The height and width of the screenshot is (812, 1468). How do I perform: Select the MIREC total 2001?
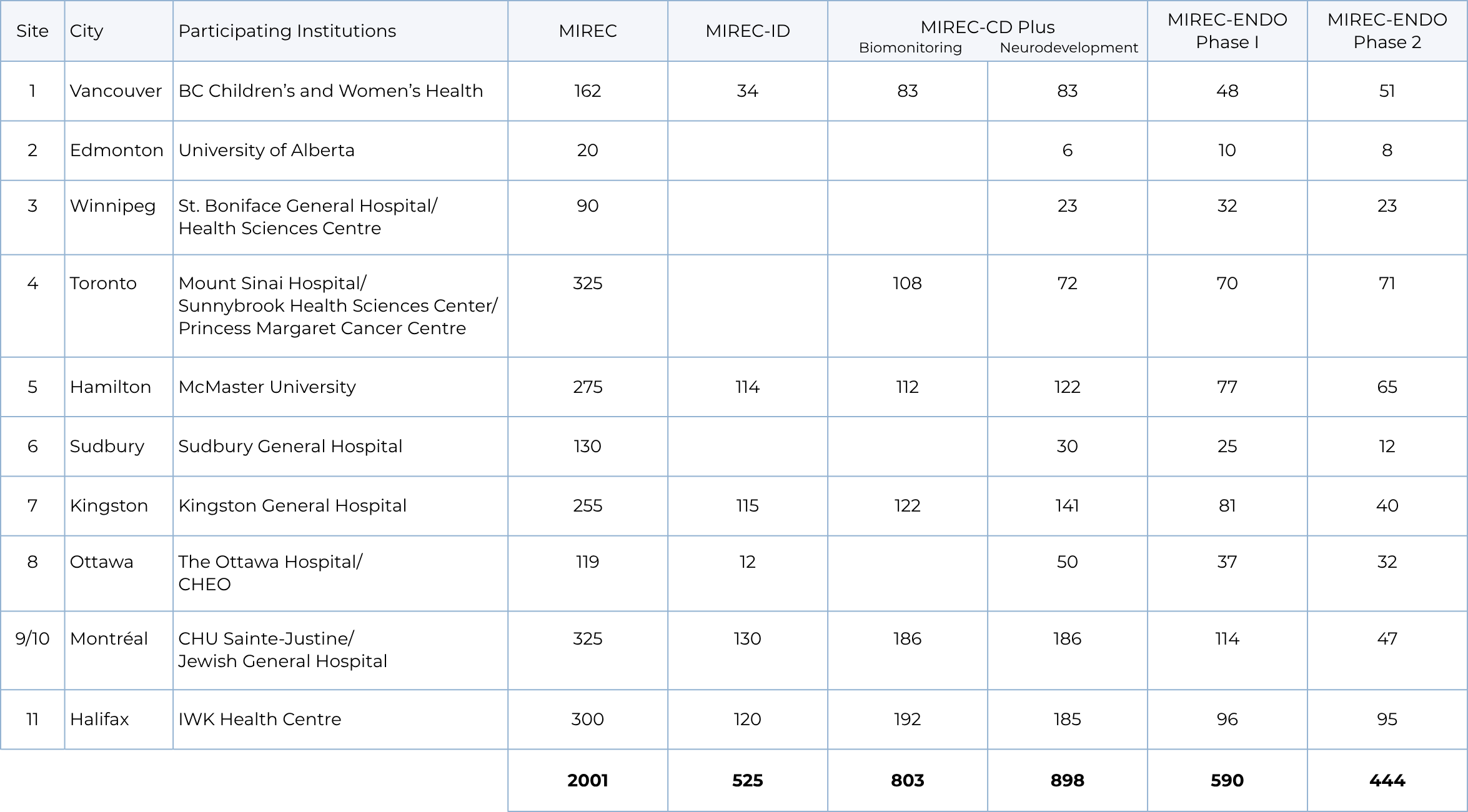pos(588,781)
